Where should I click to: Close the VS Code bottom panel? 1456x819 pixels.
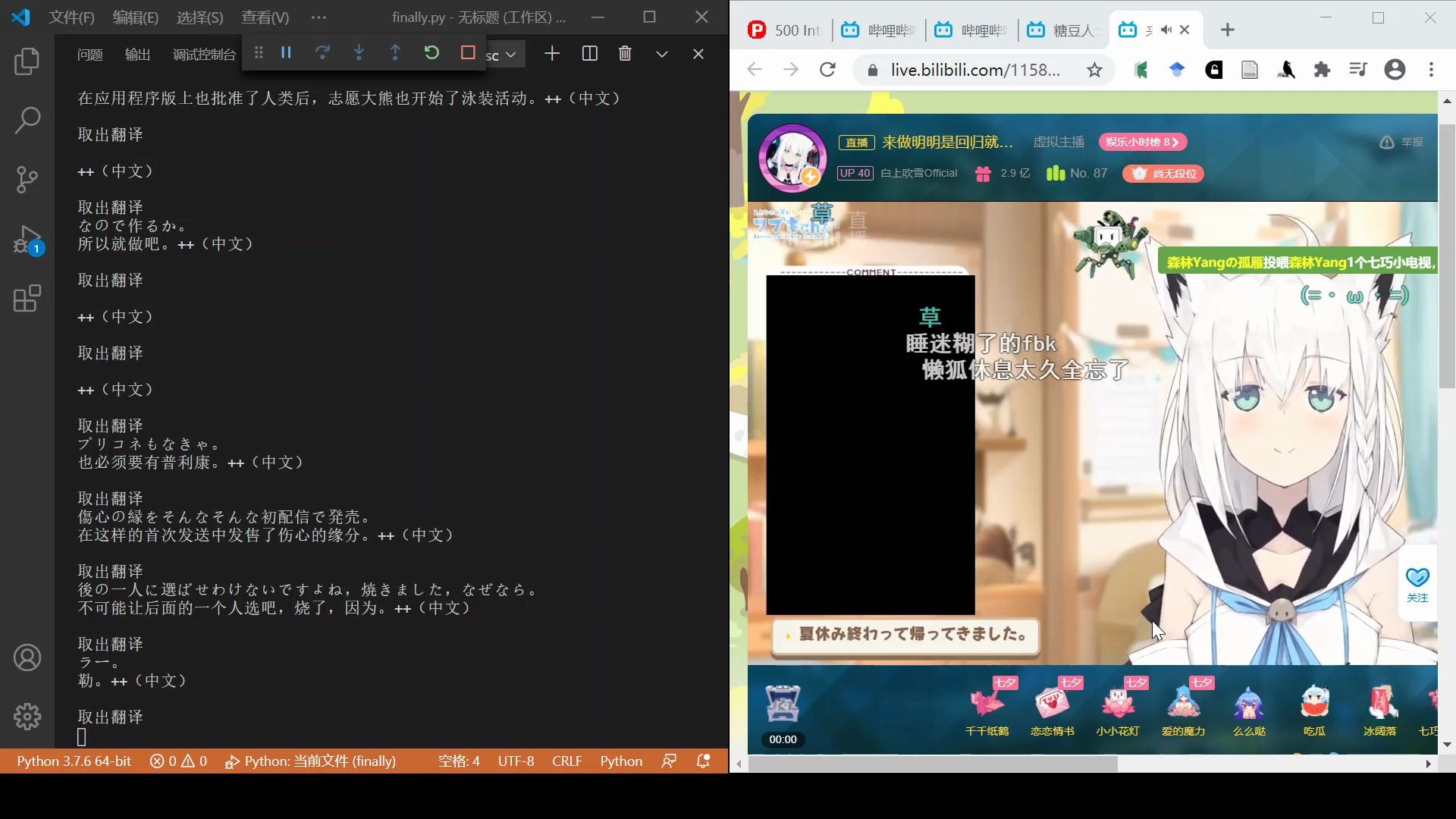click(698, 54)
